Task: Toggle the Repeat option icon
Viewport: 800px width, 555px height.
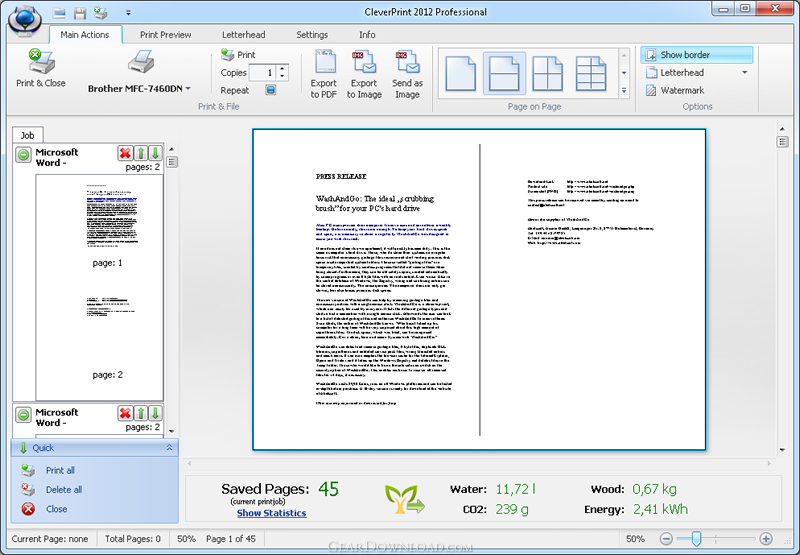Action: tap(270, 90)
